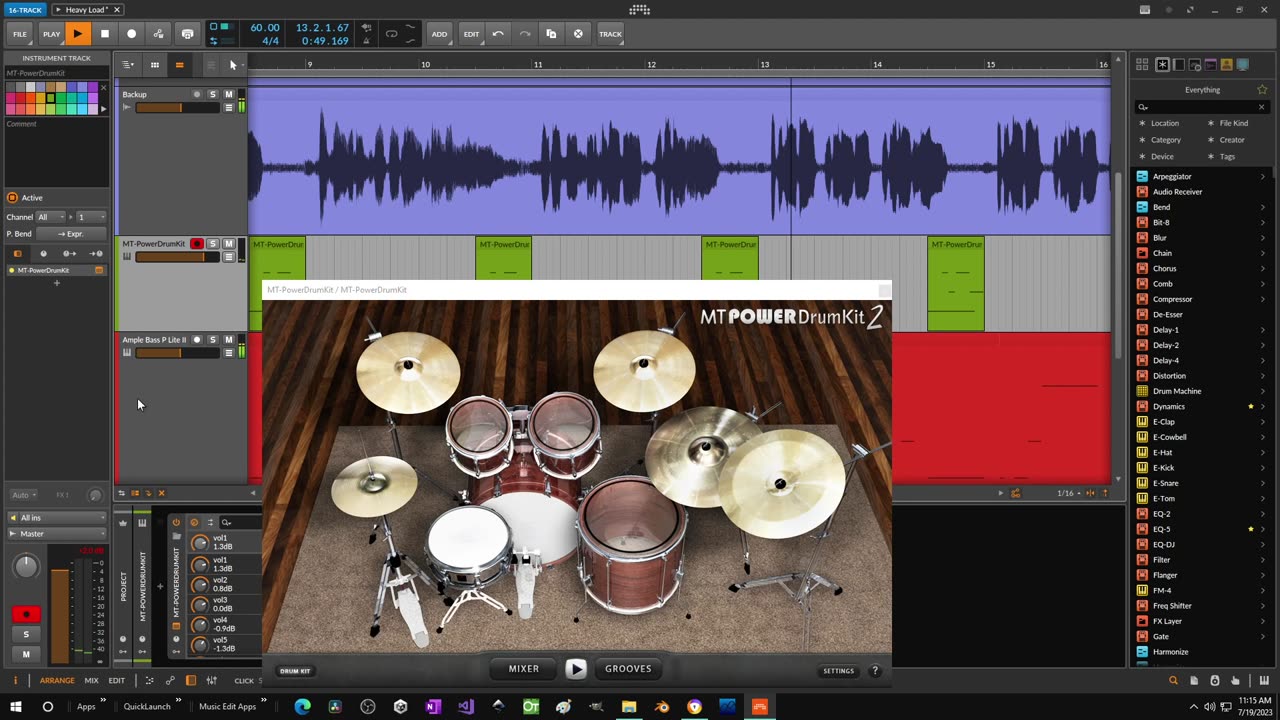
Task: Open the FILE menu
Action: [x=19, y=34]
